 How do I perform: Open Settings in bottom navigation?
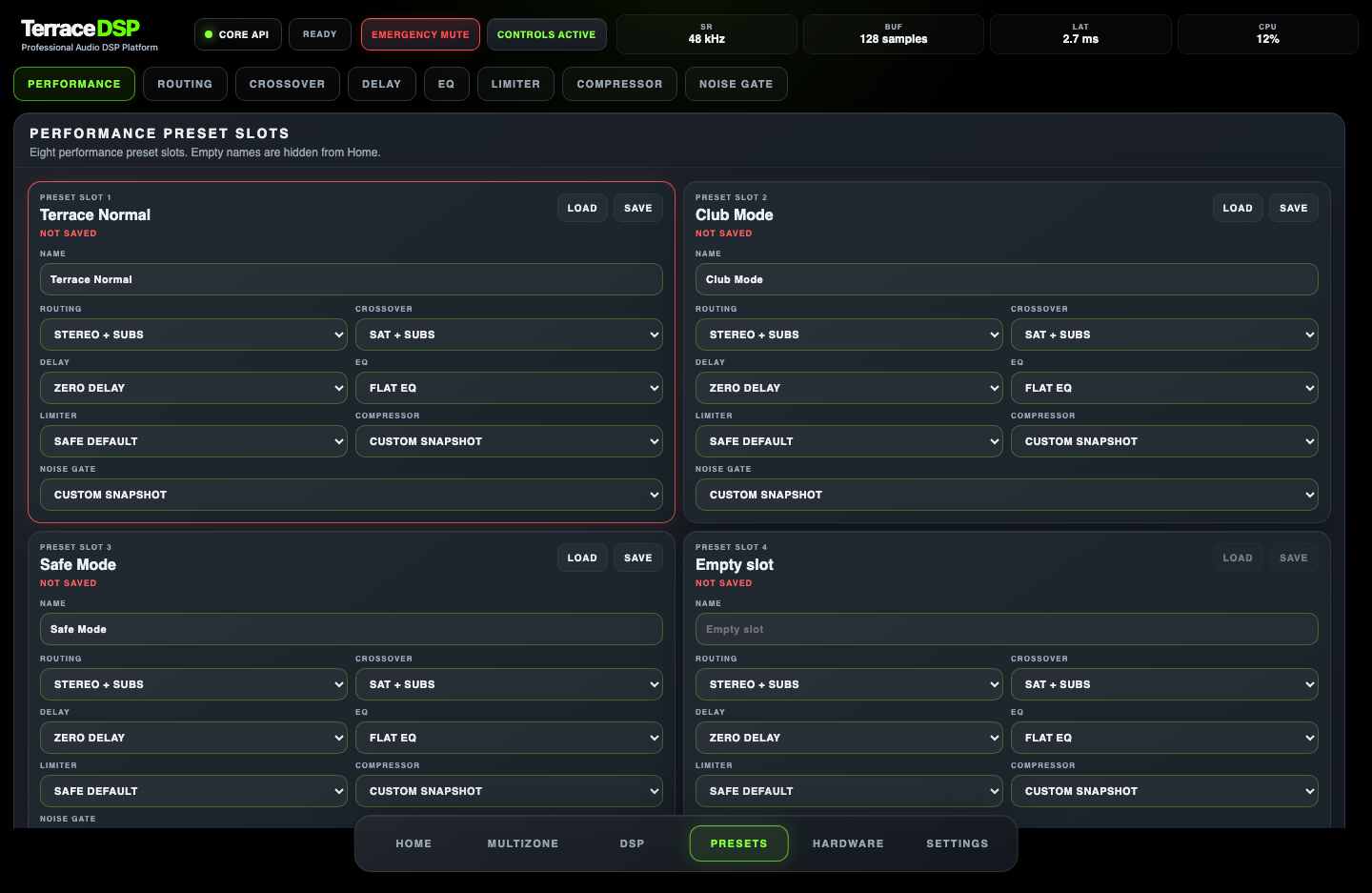click(x=958, y=843)
